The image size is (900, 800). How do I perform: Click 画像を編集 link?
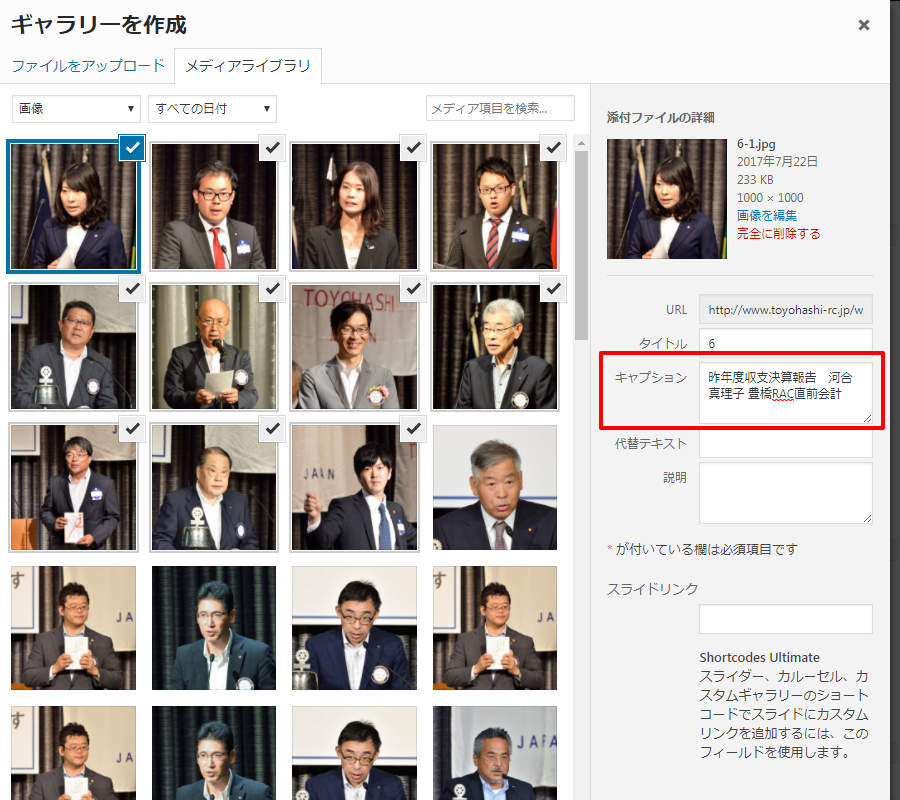click(767, 215)
